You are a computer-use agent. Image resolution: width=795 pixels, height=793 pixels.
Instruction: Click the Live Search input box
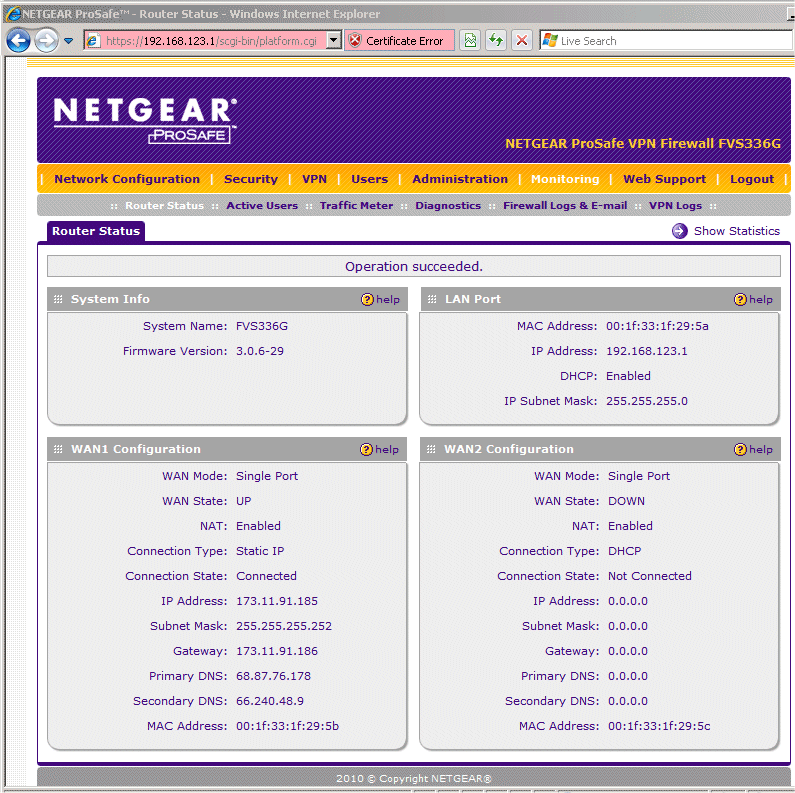point(674,41)
